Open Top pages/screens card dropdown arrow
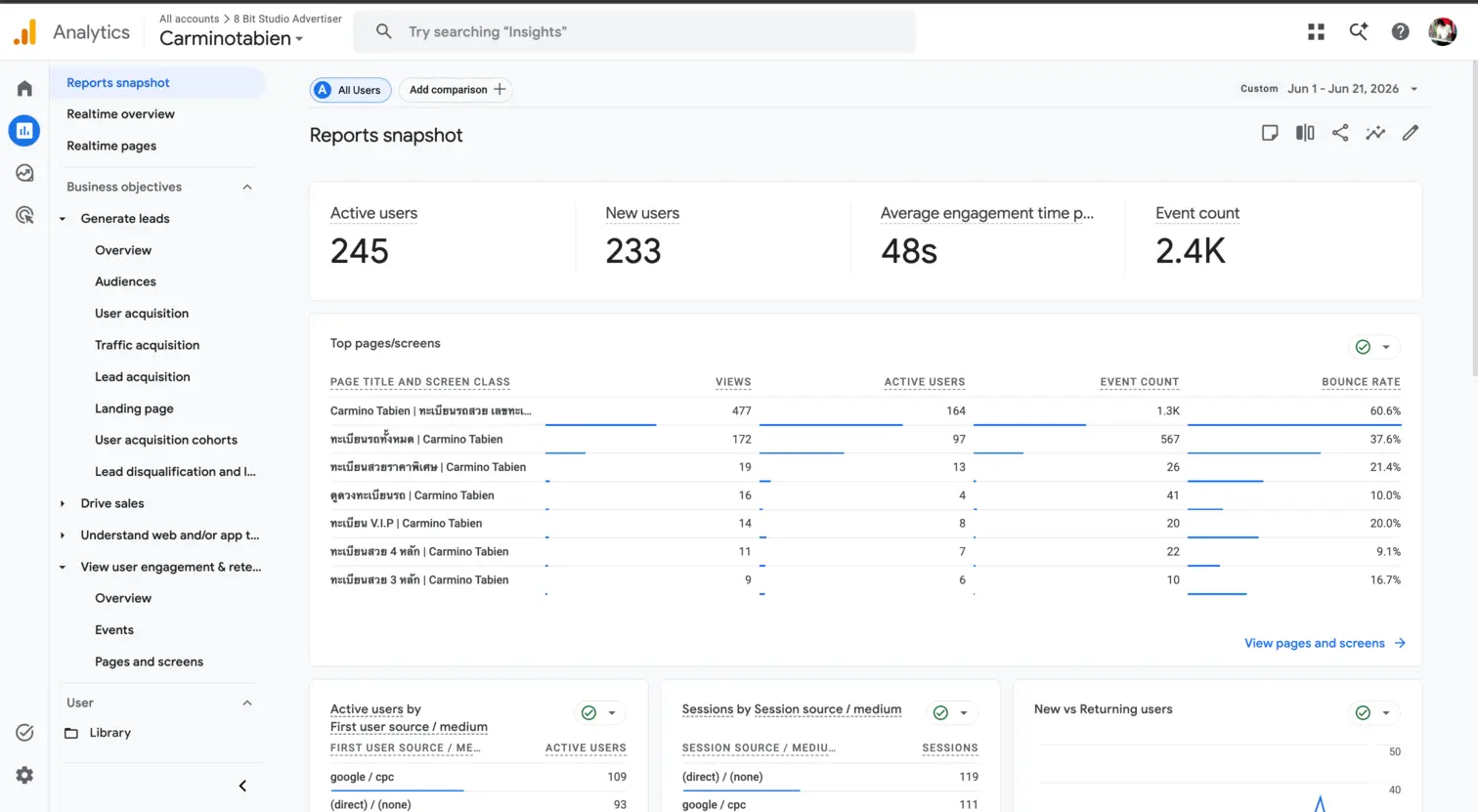1478x812 pixels. coord(1386,347)
